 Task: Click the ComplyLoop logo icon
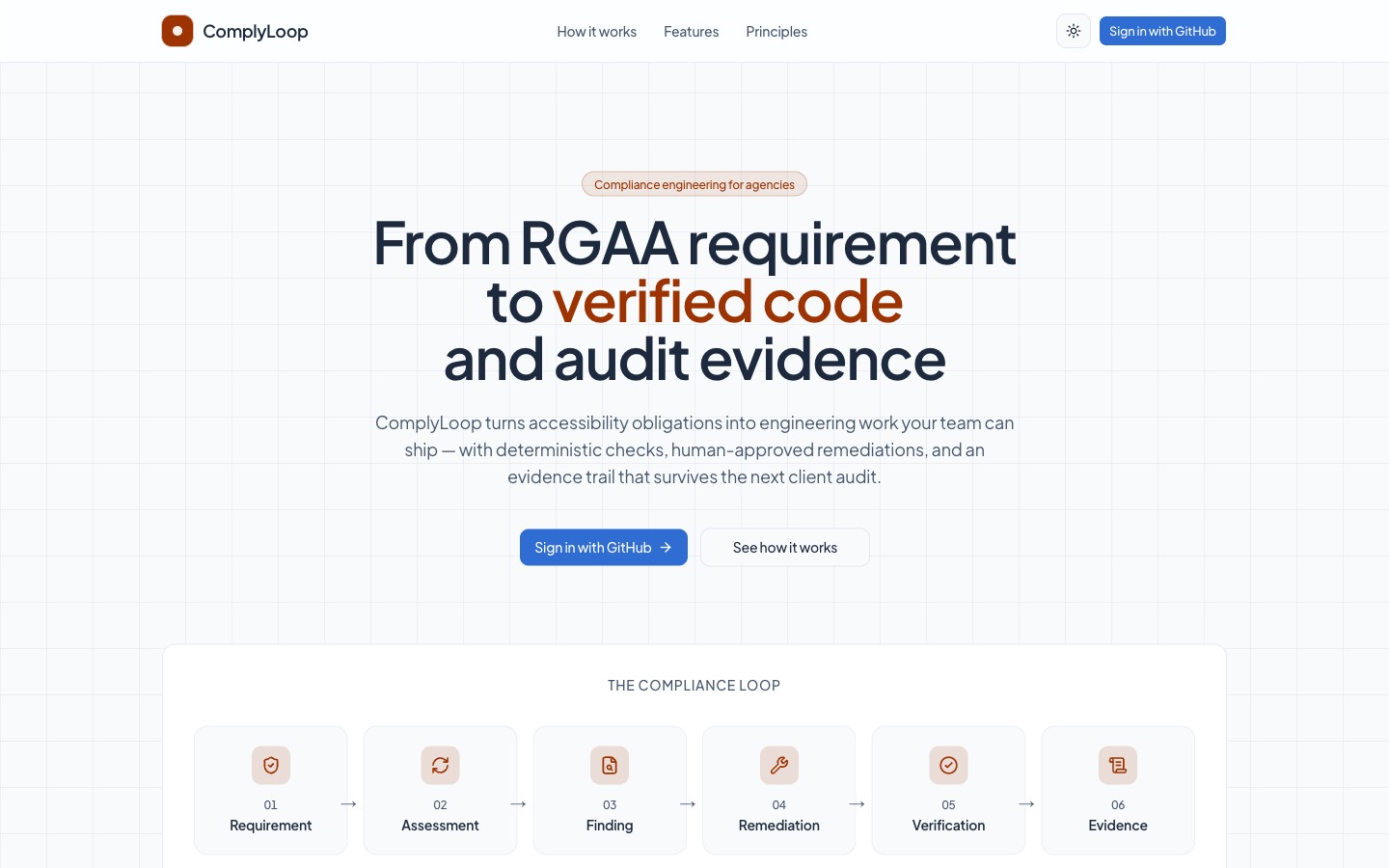tap(177, 31)
